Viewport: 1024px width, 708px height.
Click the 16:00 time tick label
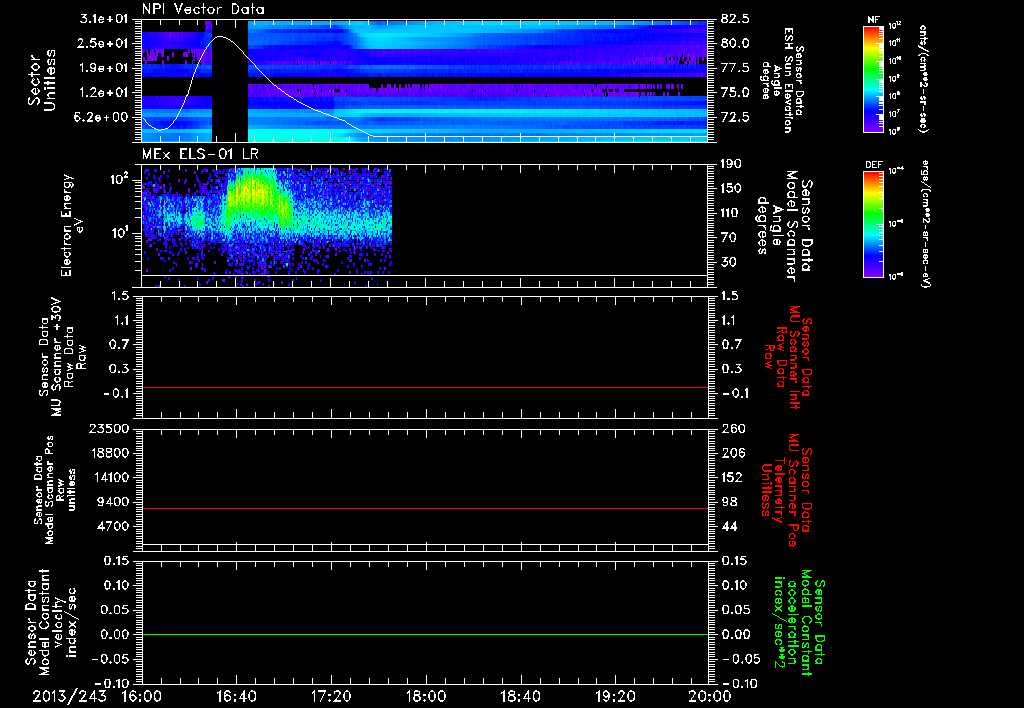[x=142, y=696]
